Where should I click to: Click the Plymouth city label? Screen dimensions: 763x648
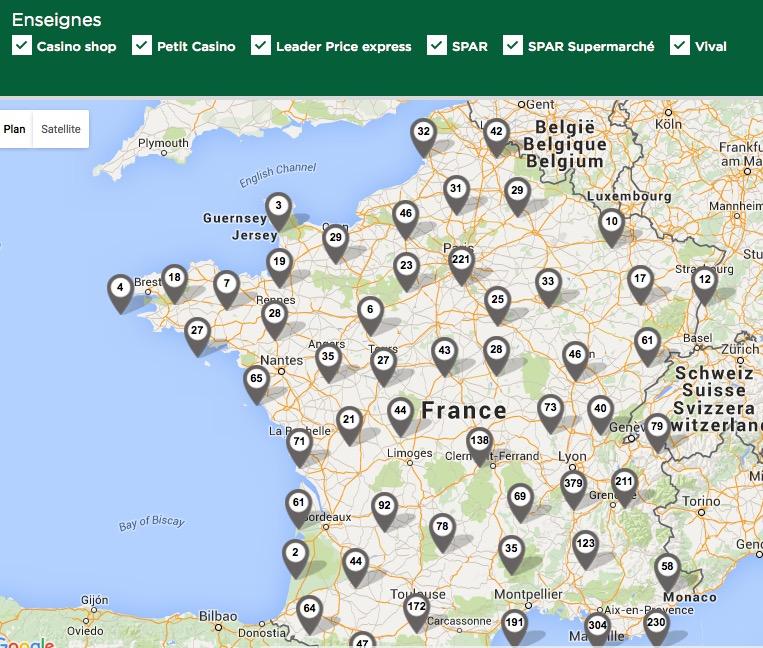(x=163, y=143)
